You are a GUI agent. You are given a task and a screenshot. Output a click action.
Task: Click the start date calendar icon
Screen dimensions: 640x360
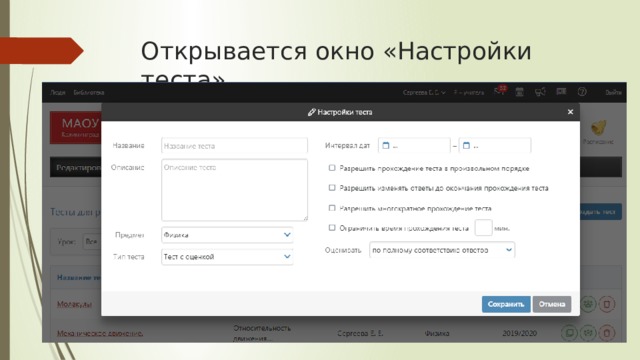click(386, 145)
